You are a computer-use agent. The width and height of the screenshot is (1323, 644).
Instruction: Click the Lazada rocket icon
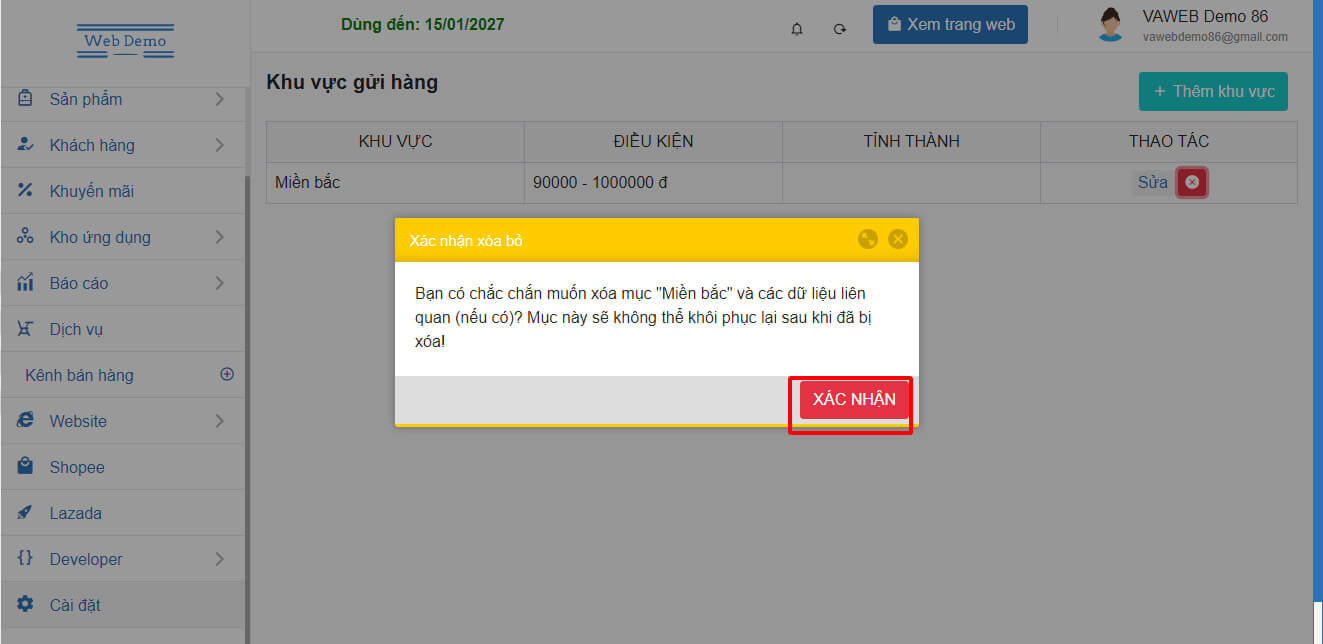point(26,512)
